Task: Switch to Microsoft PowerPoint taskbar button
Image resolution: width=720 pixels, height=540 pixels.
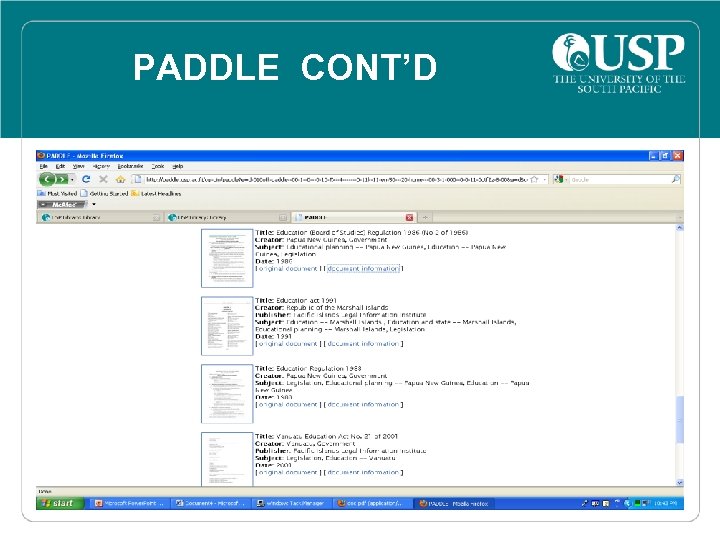Action: 129,503
